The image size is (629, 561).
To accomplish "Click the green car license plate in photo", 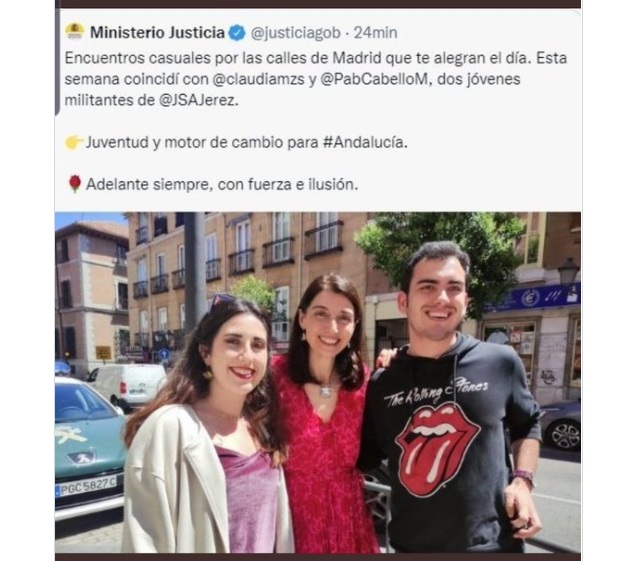I will pyautogui.click(x=86, y=487).
